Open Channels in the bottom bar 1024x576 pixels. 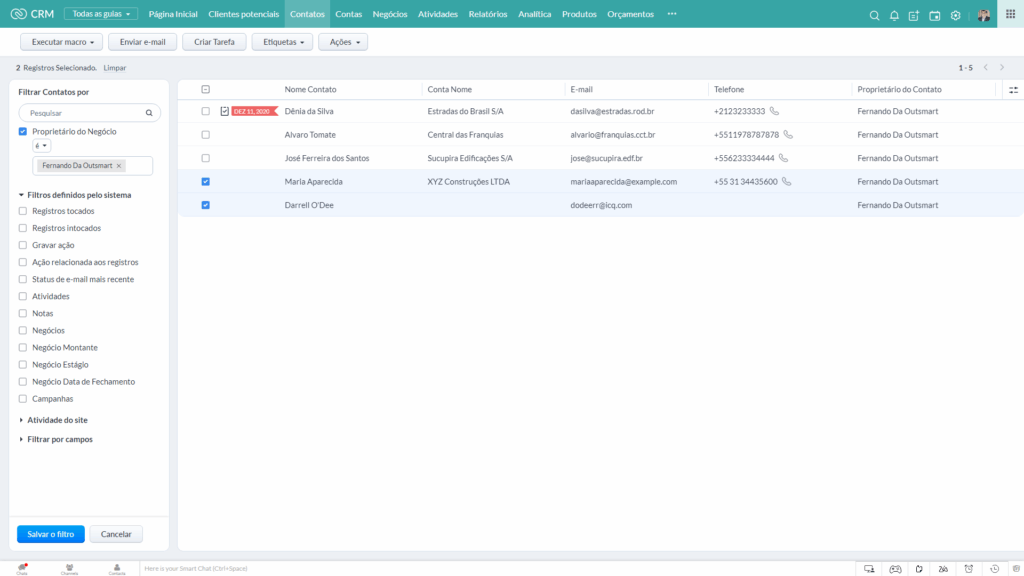pyautogui.click(x=69, y=569)
